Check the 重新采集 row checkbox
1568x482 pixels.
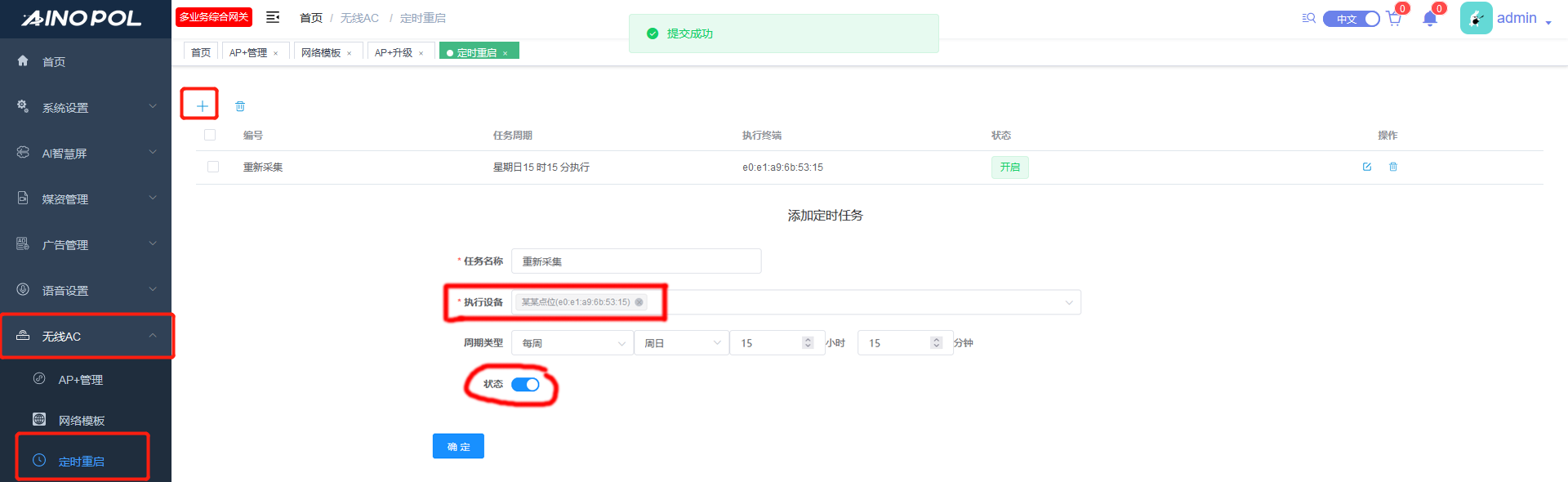point(213,167)
